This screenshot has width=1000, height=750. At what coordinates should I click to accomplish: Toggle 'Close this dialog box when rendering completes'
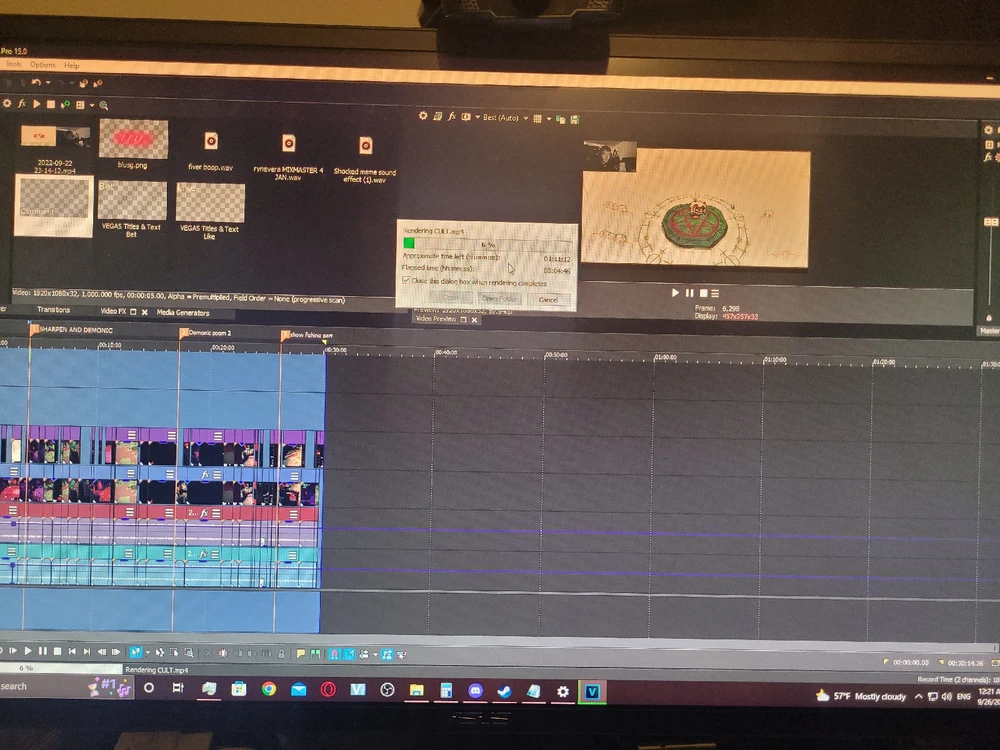pos(407,282)
